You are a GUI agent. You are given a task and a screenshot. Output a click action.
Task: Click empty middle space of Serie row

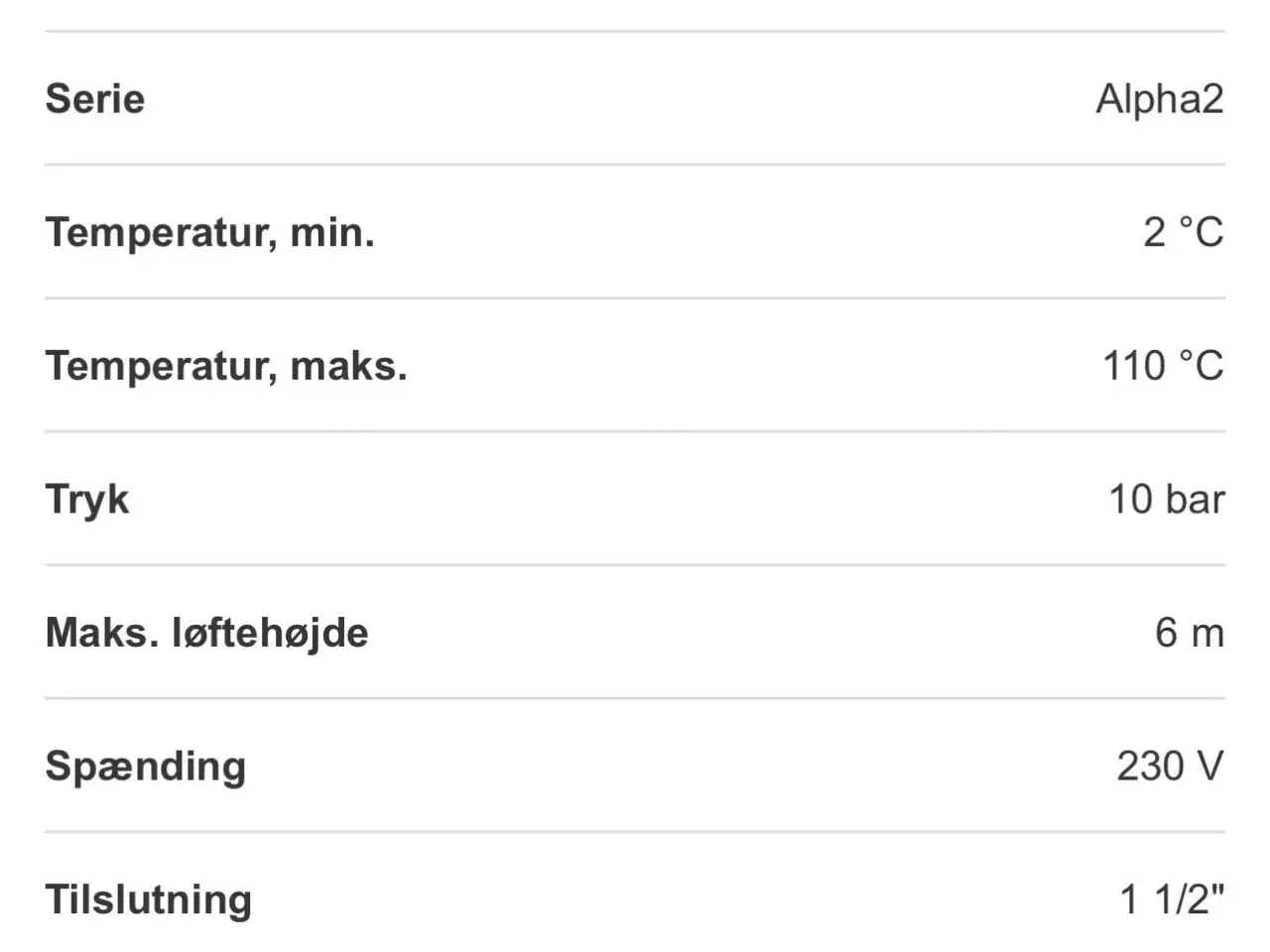click(635, 99)
